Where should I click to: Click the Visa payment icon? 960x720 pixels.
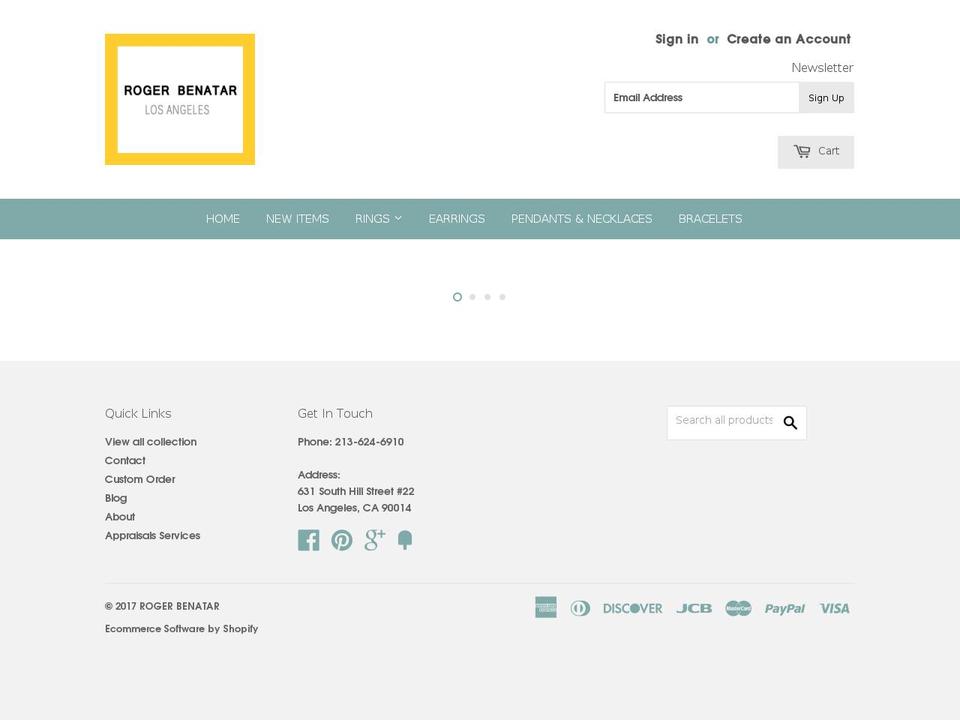point(834,609)
